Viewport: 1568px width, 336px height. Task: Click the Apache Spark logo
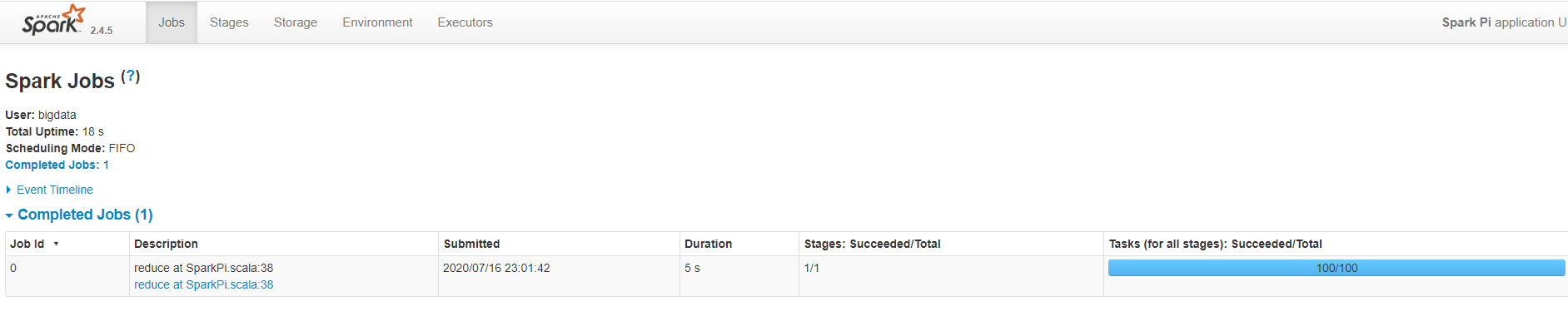(53, 20)
